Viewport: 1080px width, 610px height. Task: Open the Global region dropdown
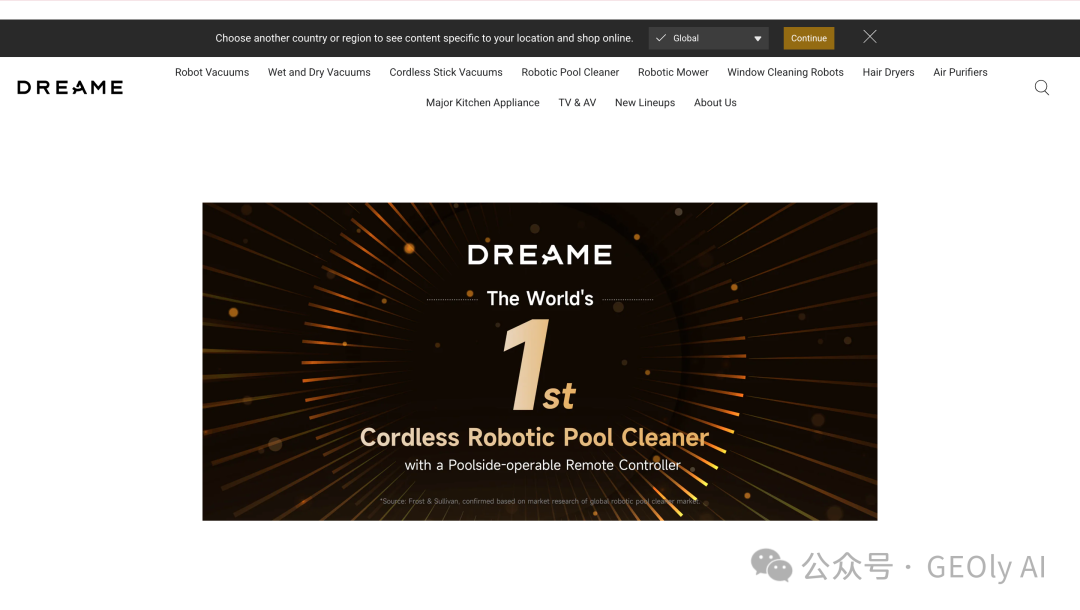[x=708, y=39]
